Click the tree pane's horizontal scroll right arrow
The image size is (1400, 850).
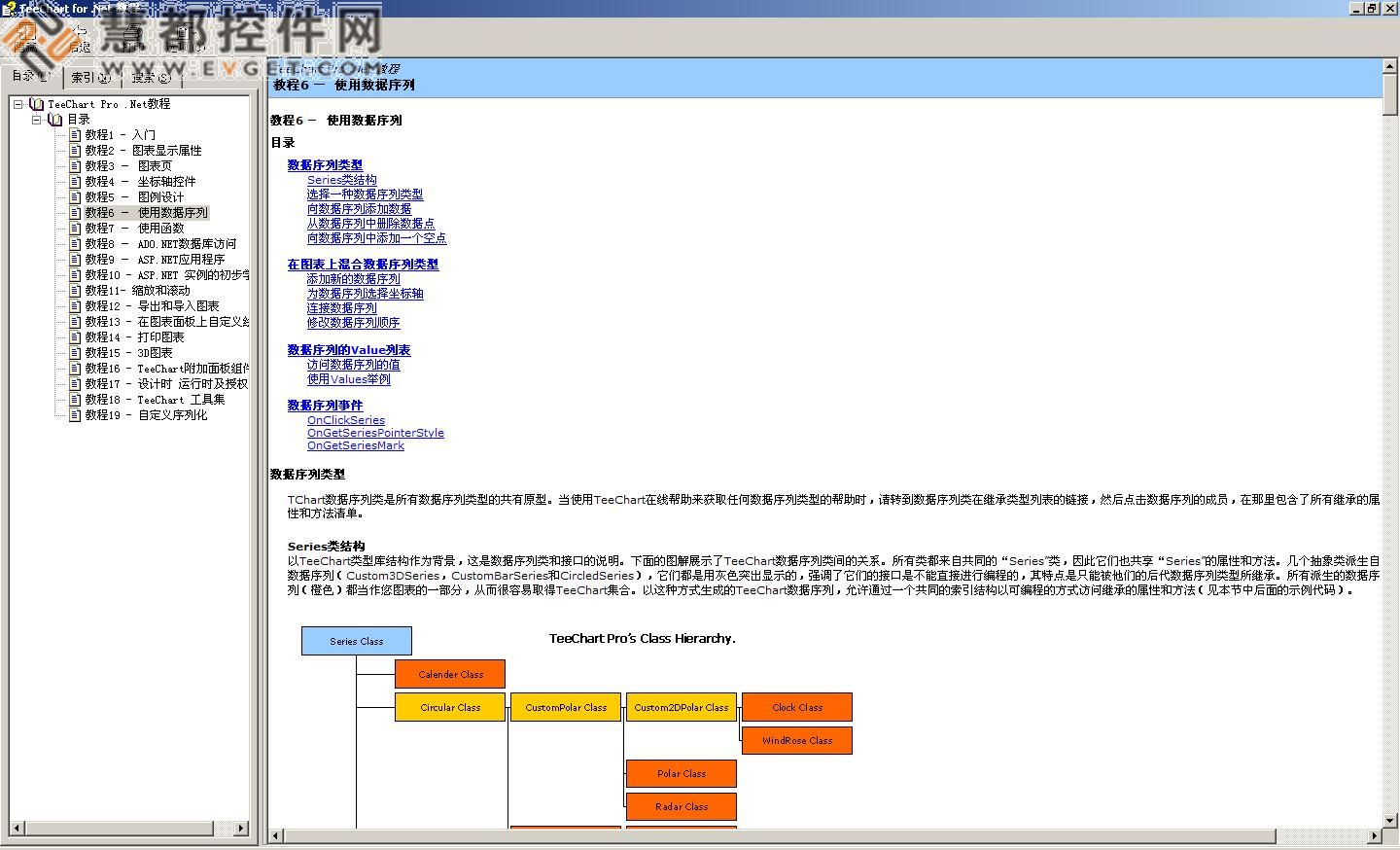click(241, 829)
